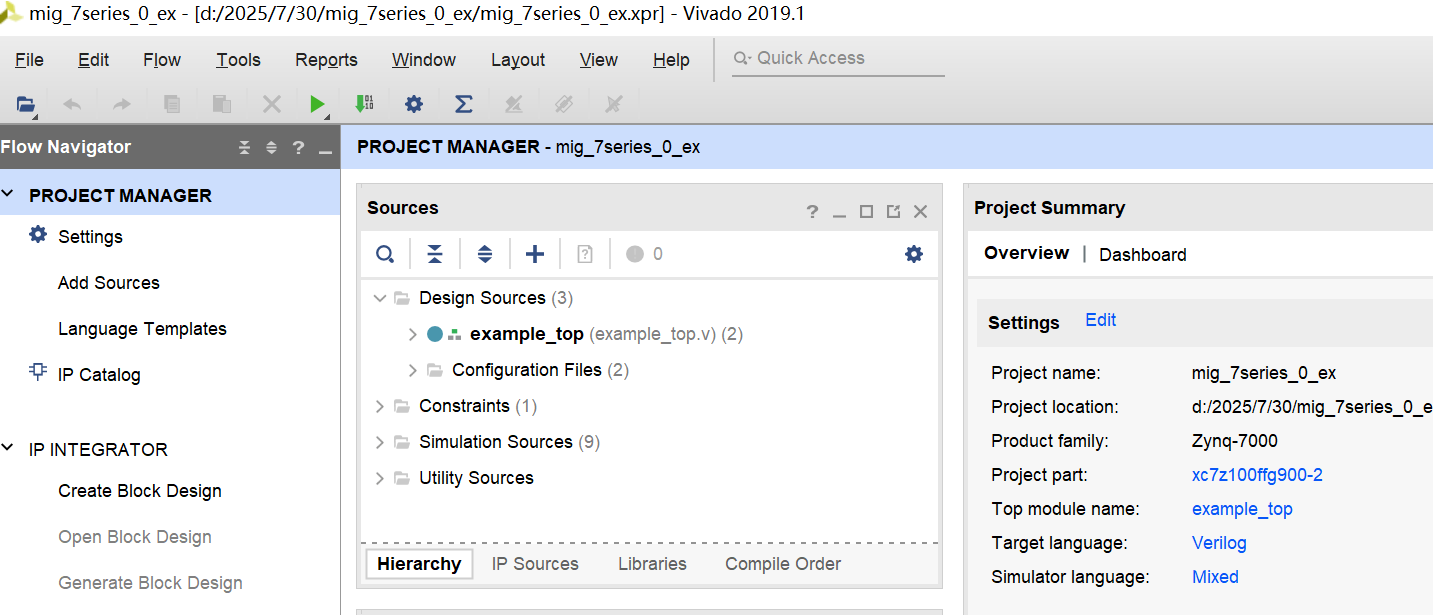Open project using toolbar folder icon
The image size is (1433, 615).
tap(26, 103)
